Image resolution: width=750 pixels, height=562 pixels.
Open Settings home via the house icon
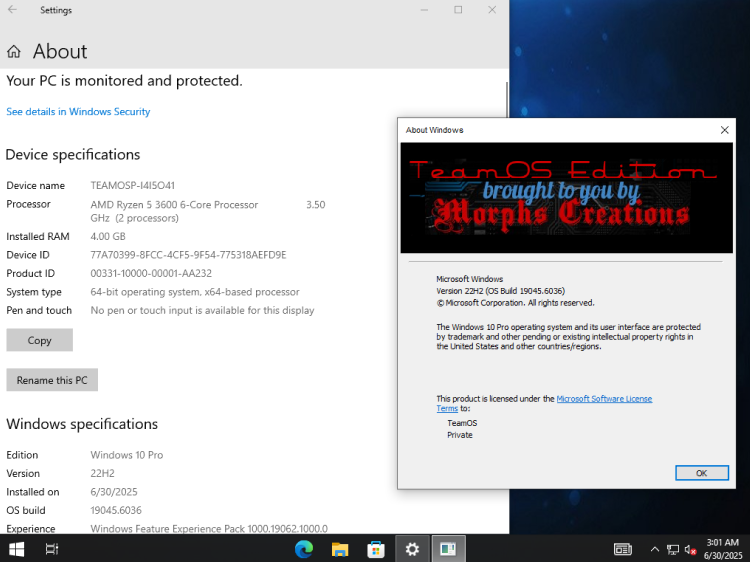[x=14, y=51]
